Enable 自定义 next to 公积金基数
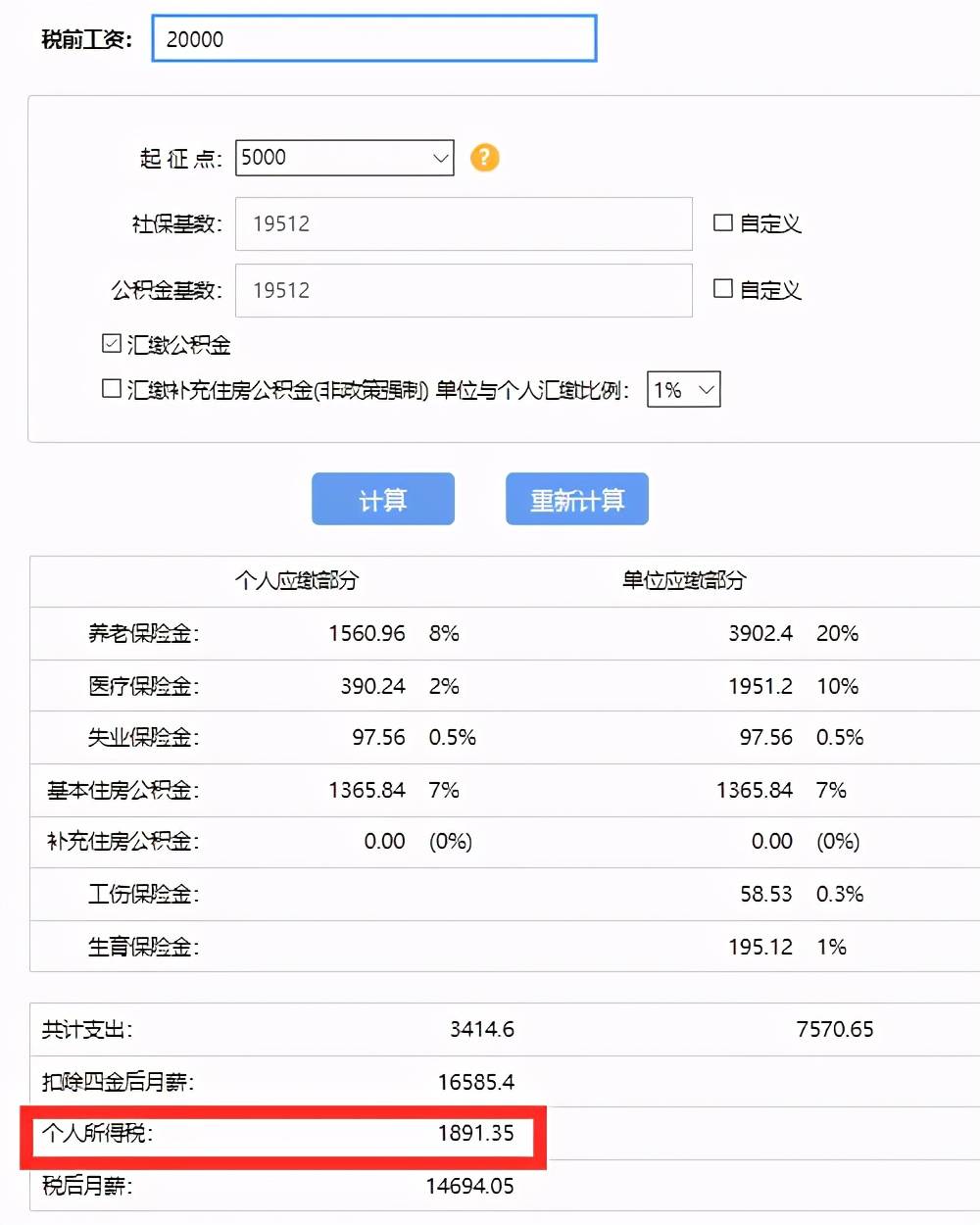This screenshot has height=1225, width=980. click(722, 289)
